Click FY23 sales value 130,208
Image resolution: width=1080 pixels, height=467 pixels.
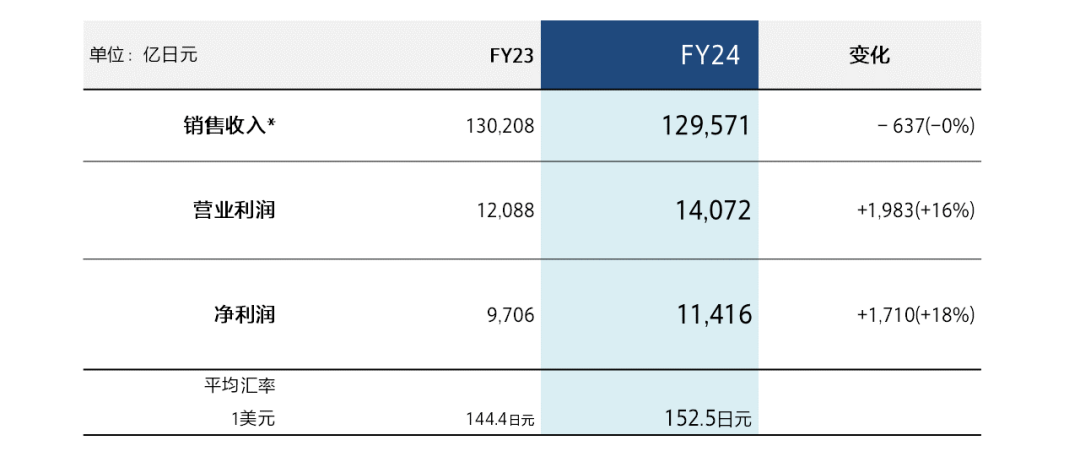500,126
